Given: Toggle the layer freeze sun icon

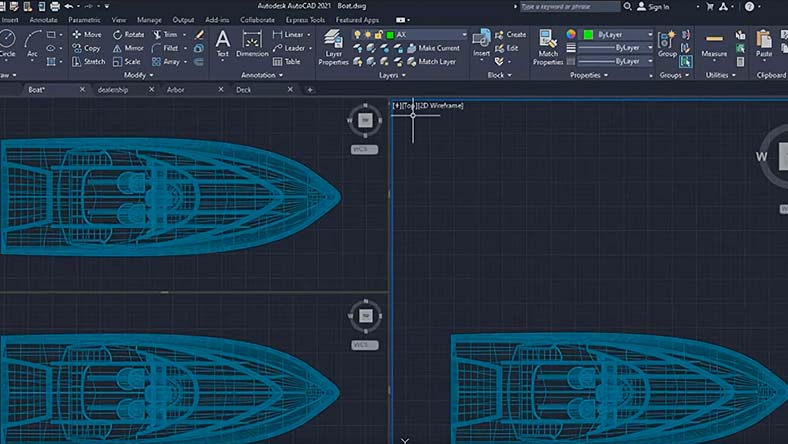Looking at the screenshot, I should coord(369,34).
